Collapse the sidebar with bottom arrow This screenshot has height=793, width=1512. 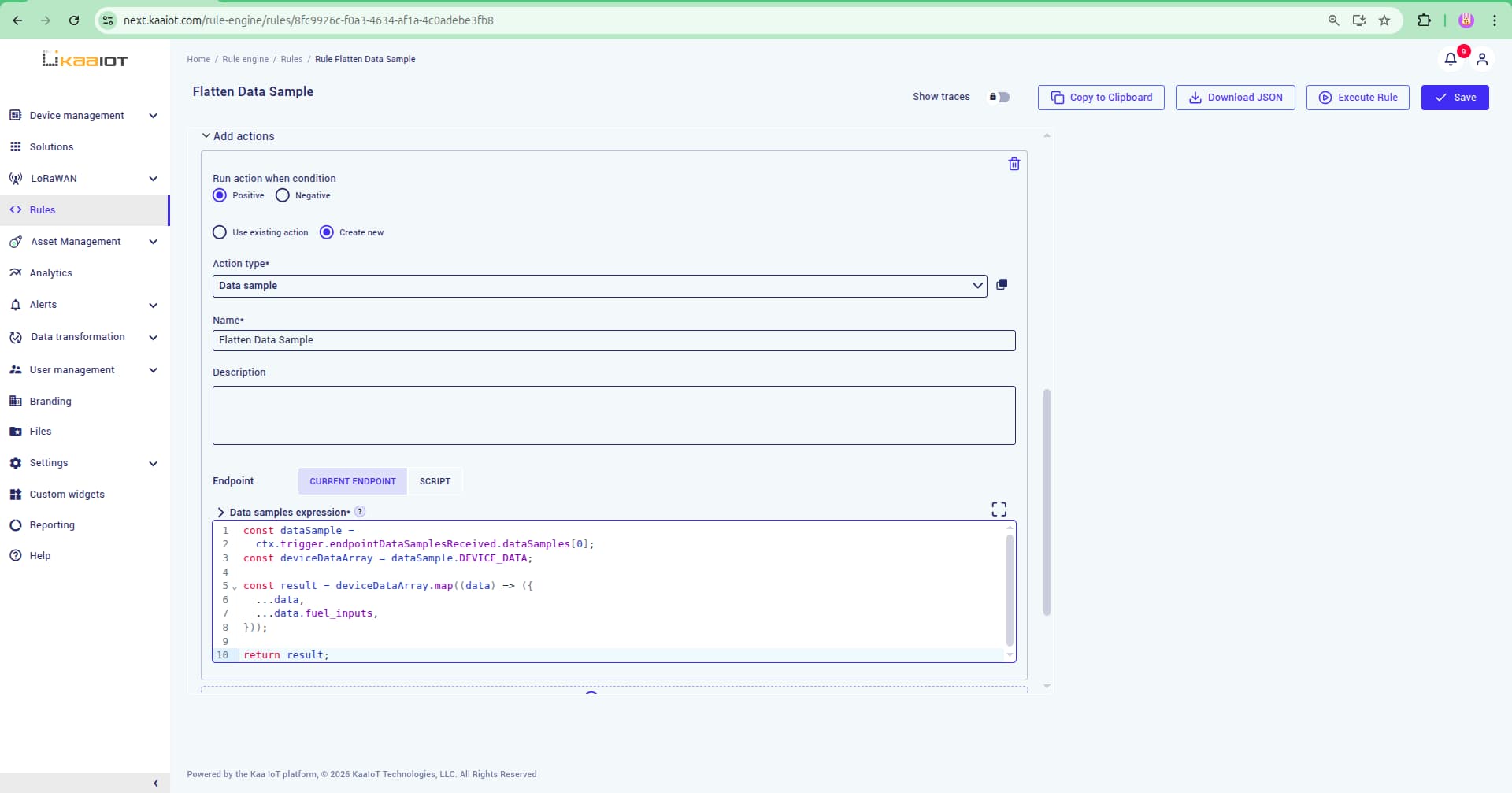pyautogui.click(x=155, y=783)
